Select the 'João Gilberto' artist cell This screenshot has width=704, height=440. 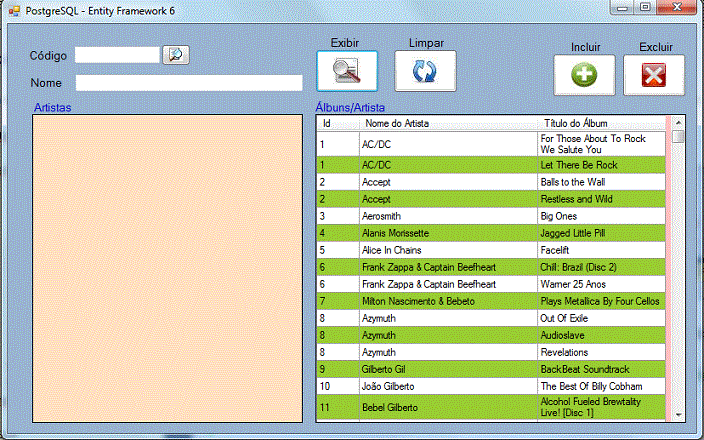448,387
